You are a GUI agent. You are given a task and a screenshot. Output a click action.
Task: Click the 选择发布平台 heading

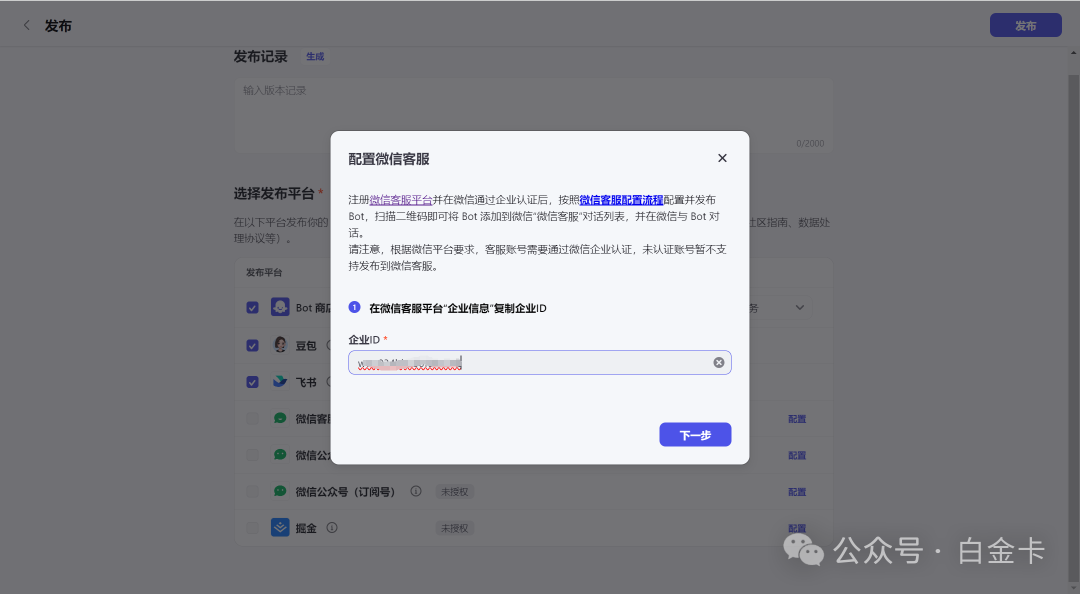coord(273,194)
